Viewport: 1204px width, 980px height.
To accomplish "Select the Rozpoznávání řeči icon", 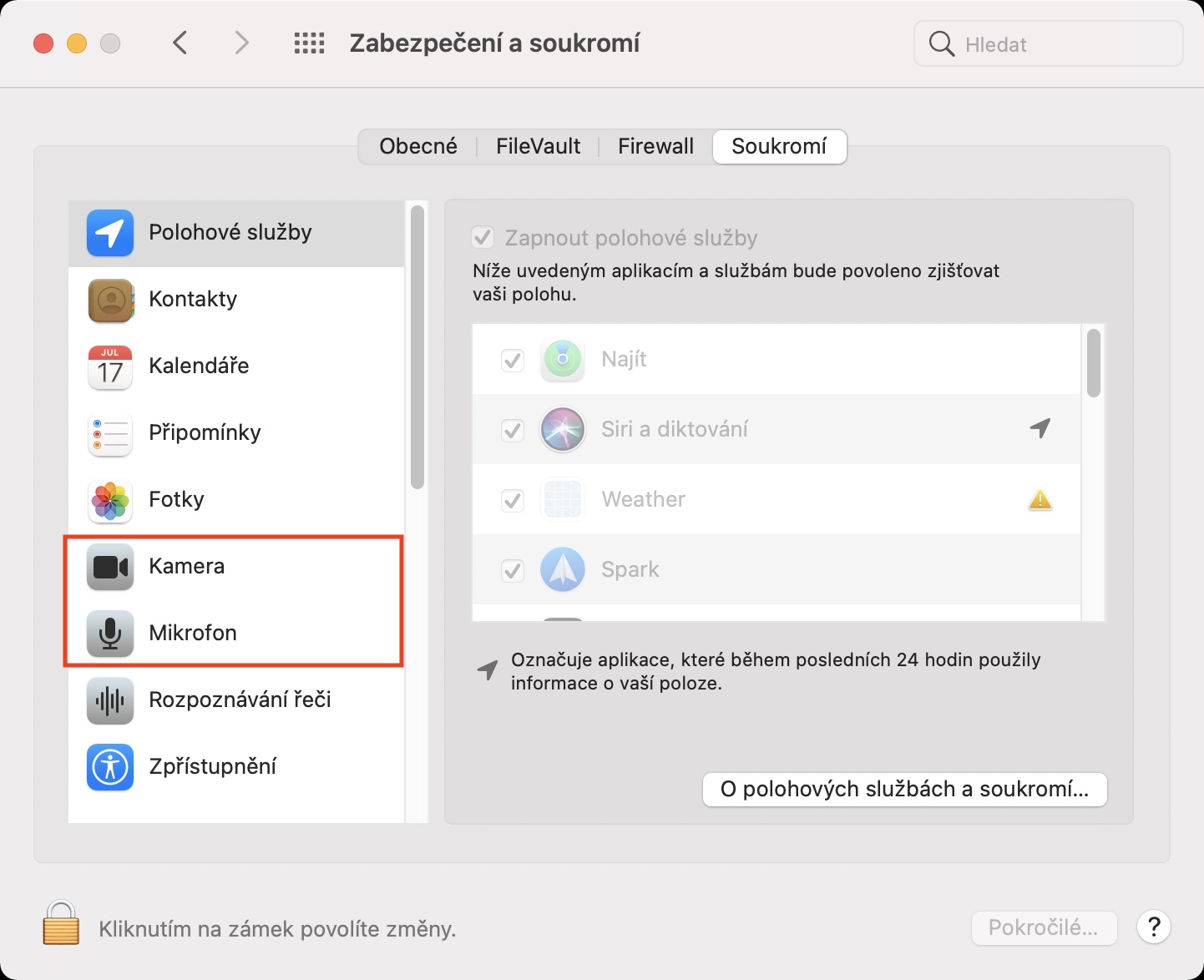I will [110, 700].
